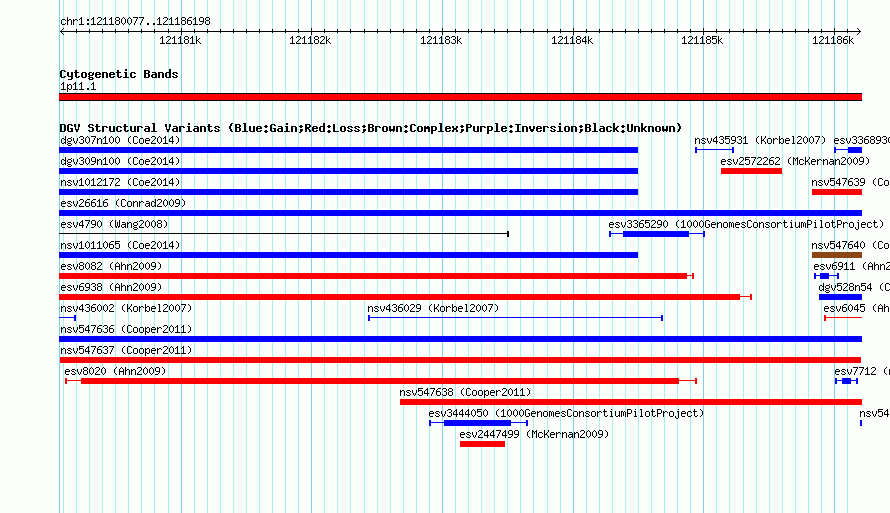Click the esv8082 (Ahn2009) label
890x513 pixels.
point(111,266)
